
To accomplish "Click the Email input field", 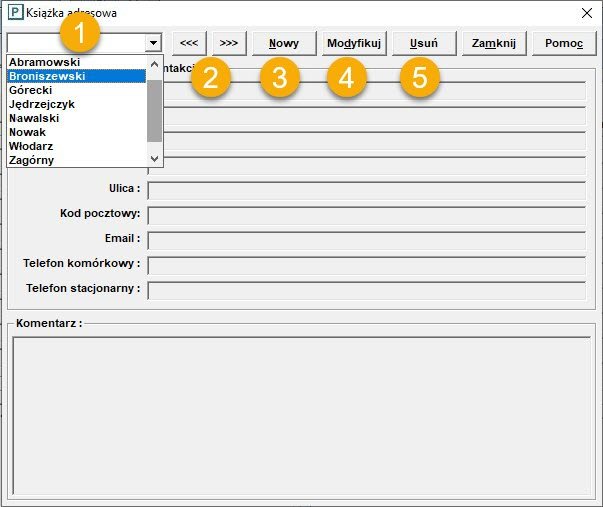I will tap(366, 240).
